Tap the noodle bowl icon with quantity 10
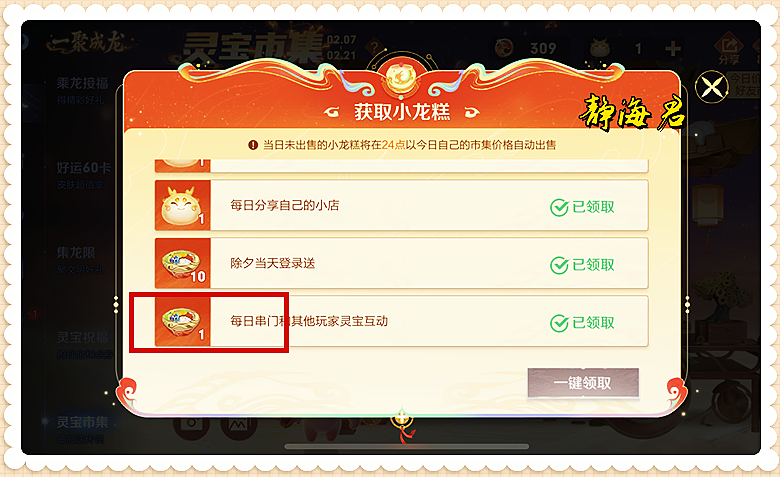The height and width of the screenshot is (477, 780). click(183, 263)
